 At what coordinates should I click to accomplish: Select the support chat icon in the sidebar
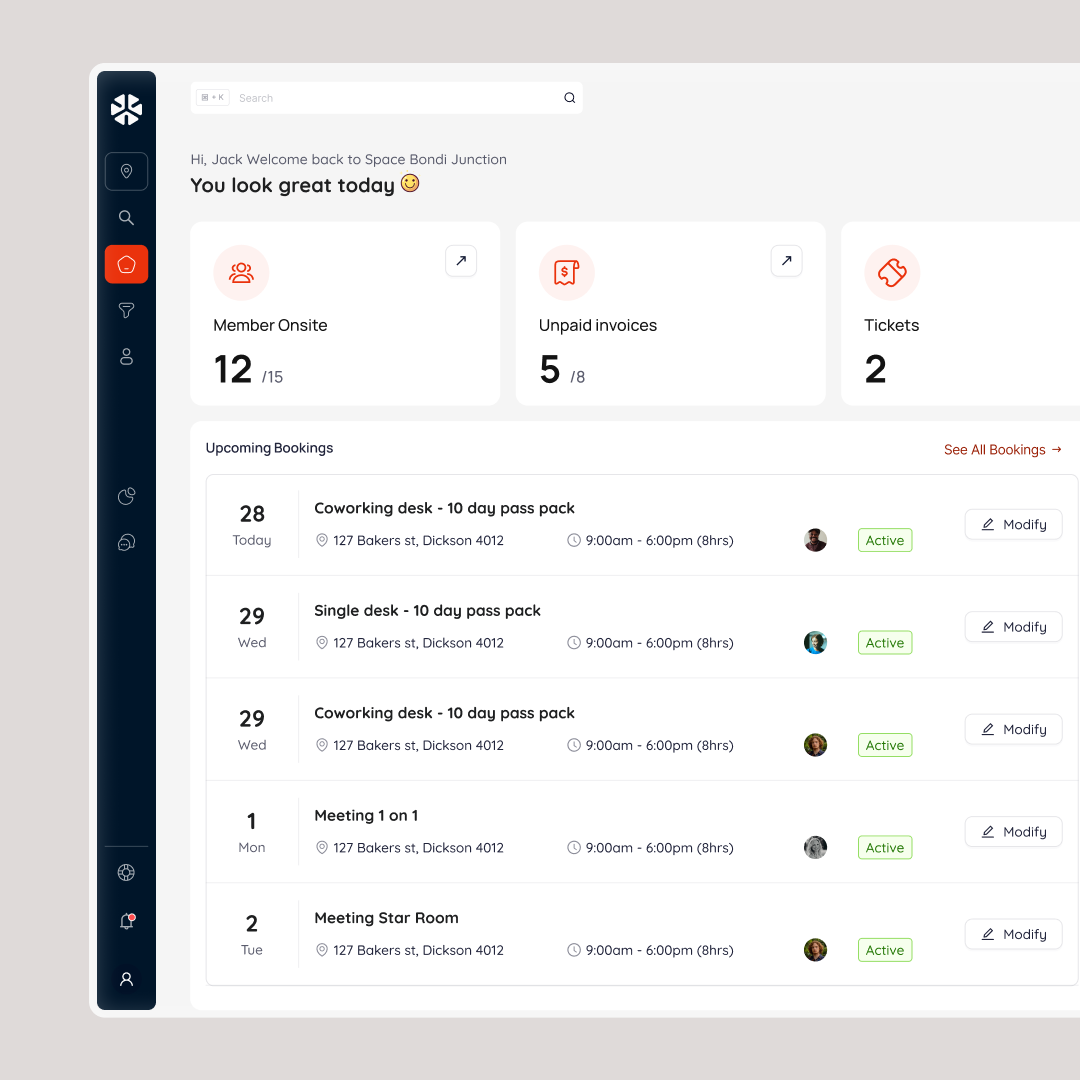click(x=126, y=542)
